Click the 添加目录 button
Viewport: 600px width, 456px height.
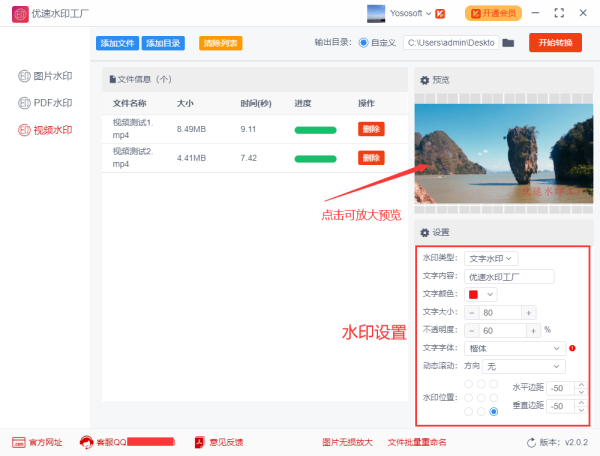click(163, 43)
